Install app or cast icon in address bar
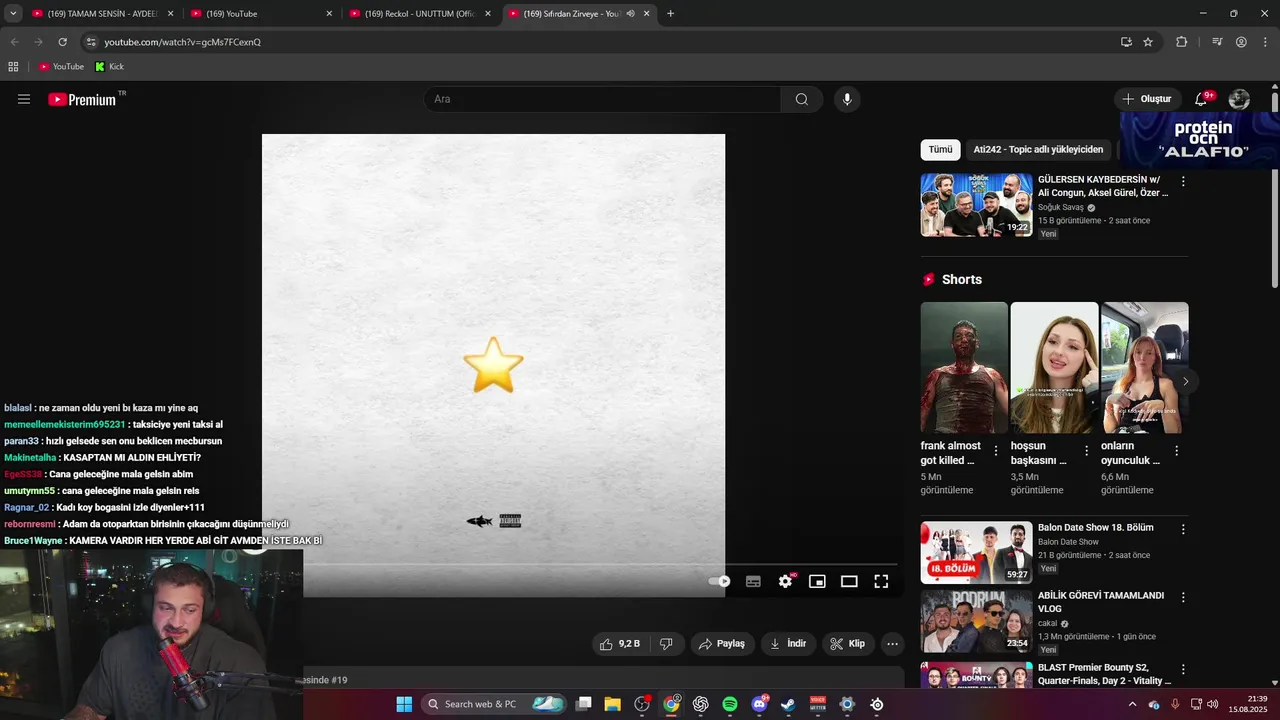Screen dimensions: 1280x720 click(1126, 42)
